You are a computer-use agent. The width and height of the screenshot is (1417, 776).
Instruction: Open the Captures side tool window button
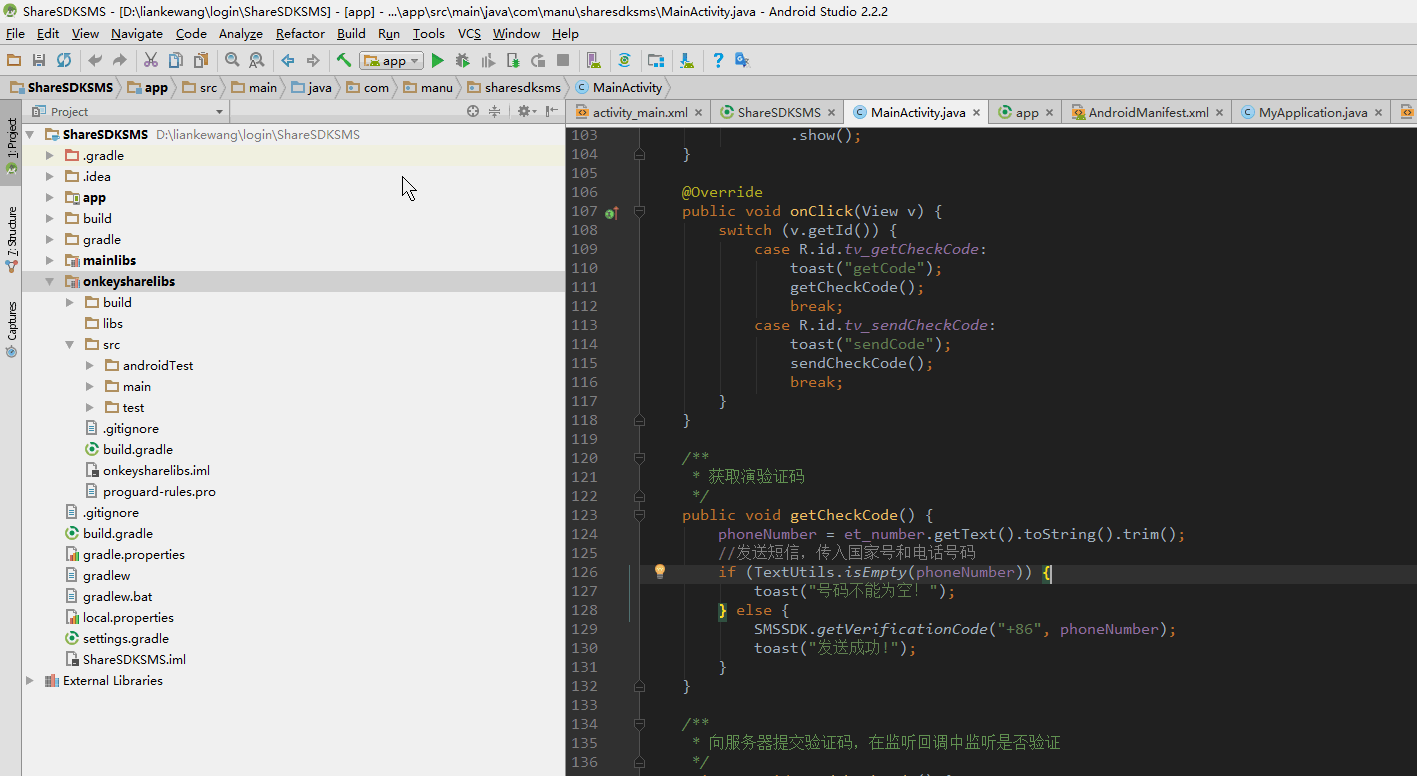12,329
